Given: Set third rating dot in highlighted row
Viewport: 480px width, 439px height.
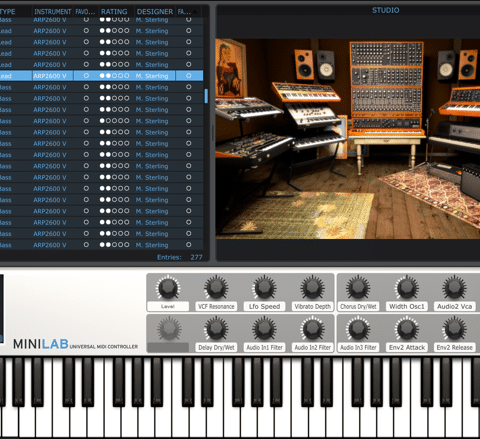Looking at the screenshot, I should [x=114, y=76].
